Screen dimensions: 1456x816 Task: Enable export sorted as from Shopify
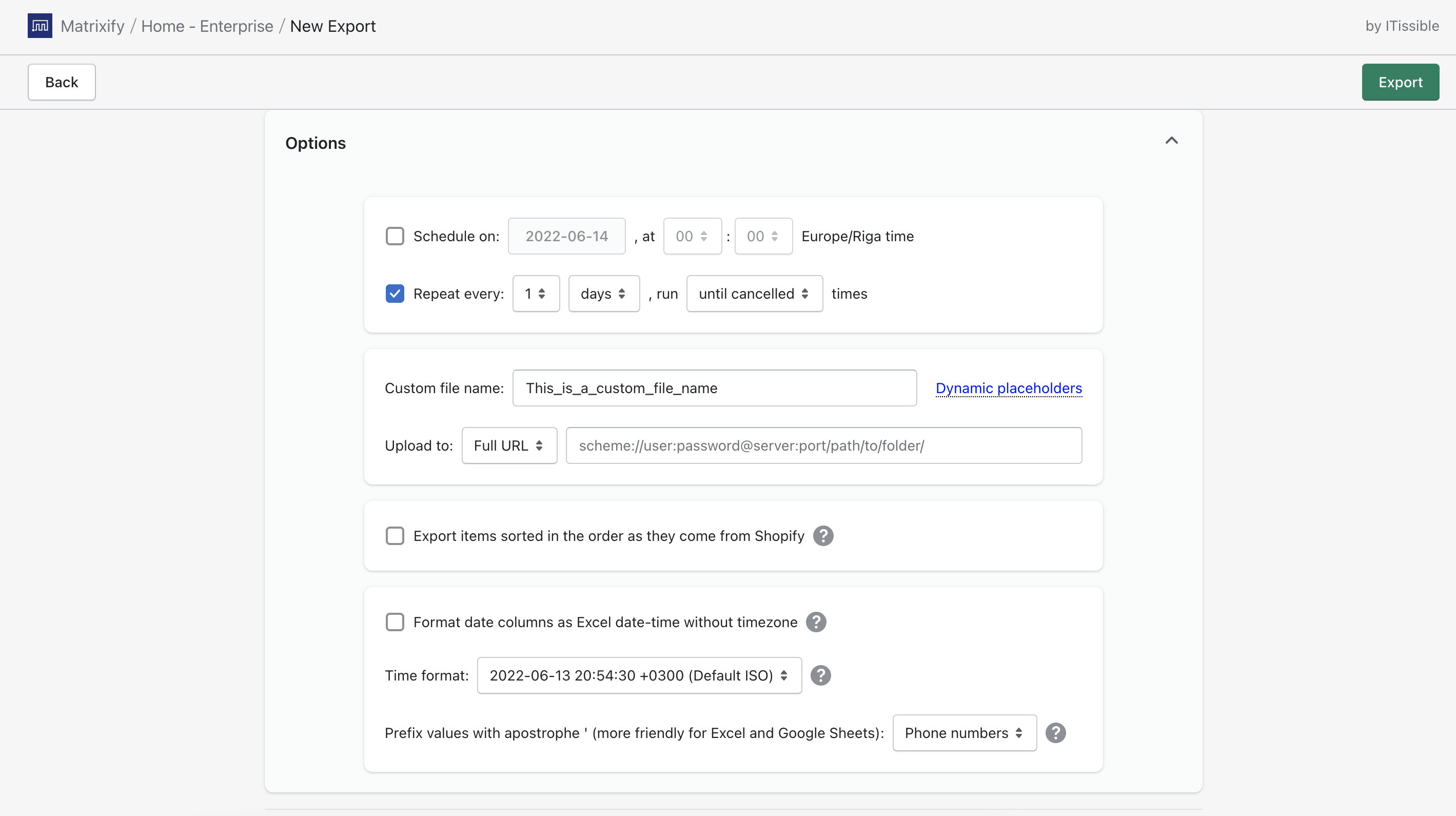click(395, 535)
